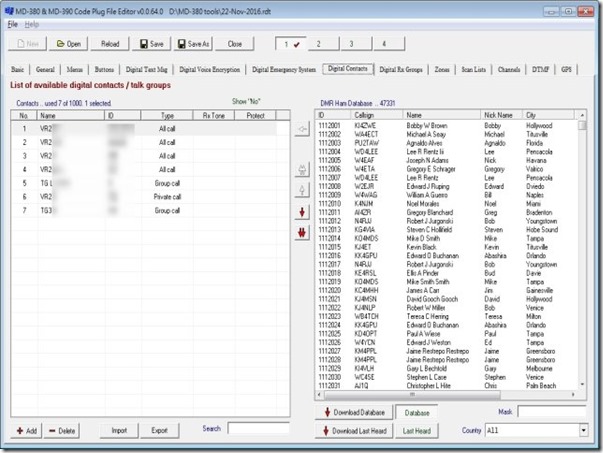Sort database by the City column header

(x=548, y=115)
